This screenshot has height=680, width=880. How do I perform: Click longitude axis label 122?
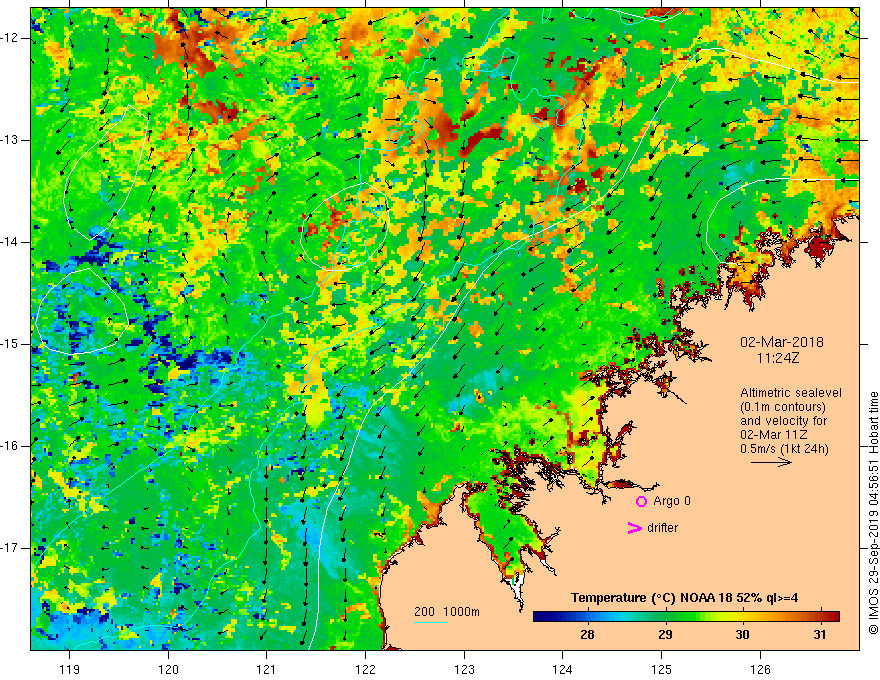(365, 670)
